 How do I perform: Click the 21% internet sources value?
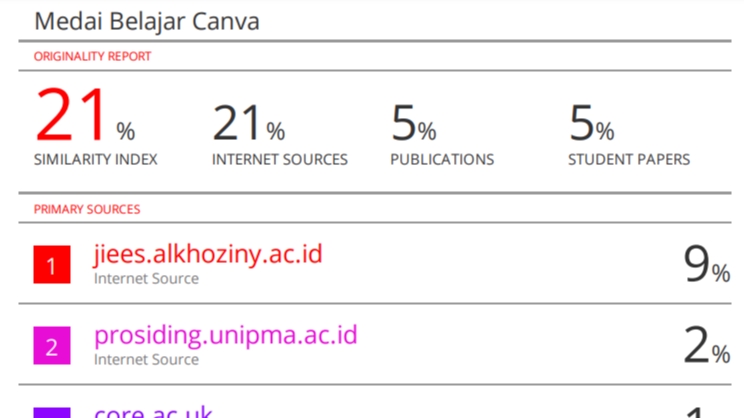(248, 123)
